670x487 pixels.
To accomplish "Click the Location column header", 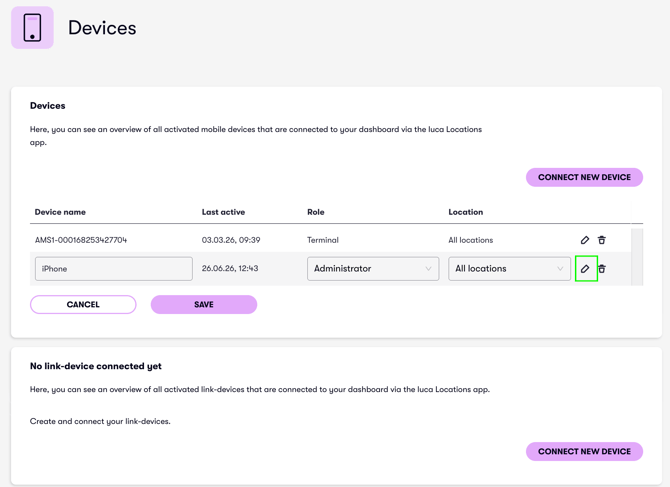I will pyautogui.click(x=466, y=212).
